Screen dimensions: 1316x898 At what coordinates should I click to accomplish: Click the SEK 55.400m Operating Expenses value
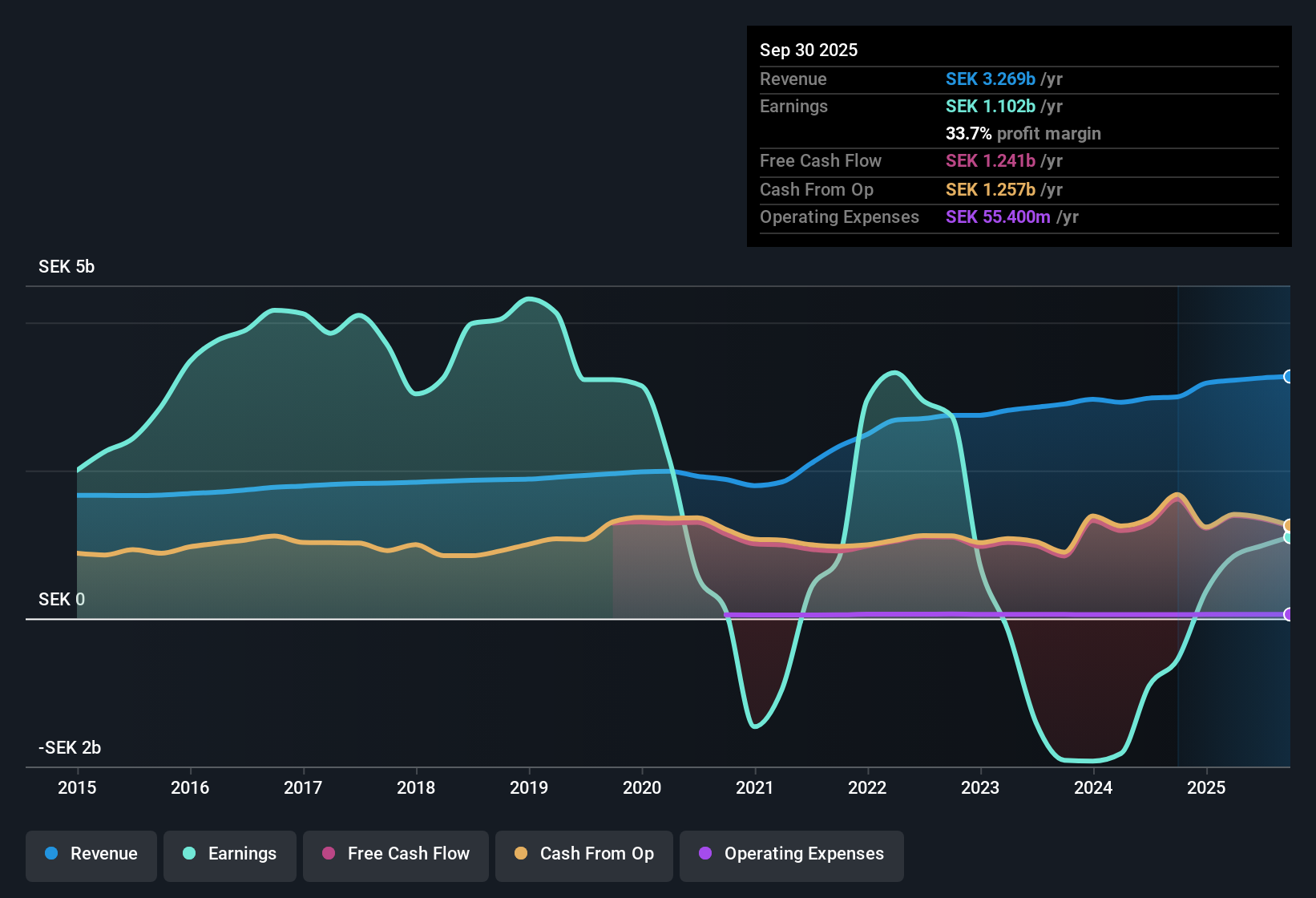(x=997, y=216)
